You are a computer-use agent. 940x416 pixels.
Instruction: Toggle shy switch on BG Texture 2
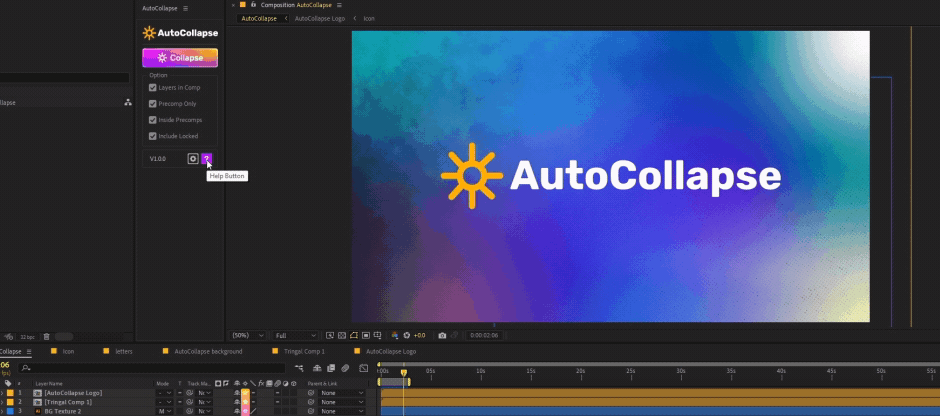(x=237, y=411)
